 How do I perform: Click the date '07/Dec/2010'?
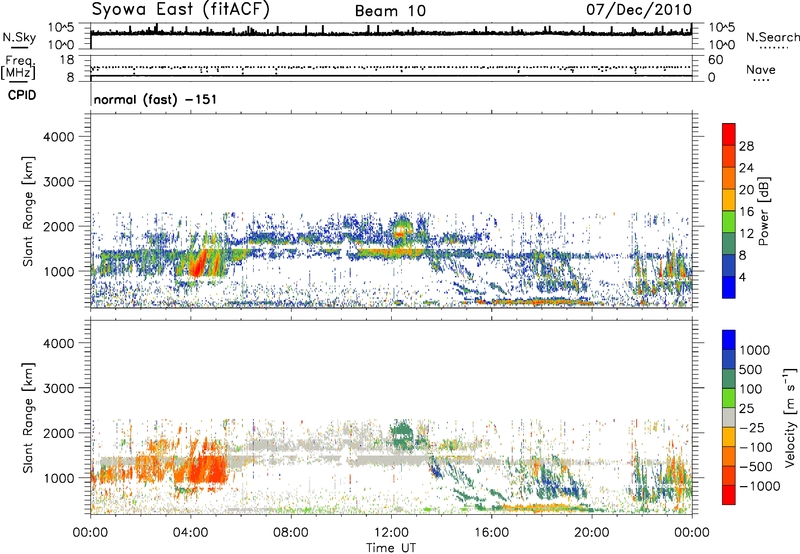pyautogui.click(x=639, y=9)
